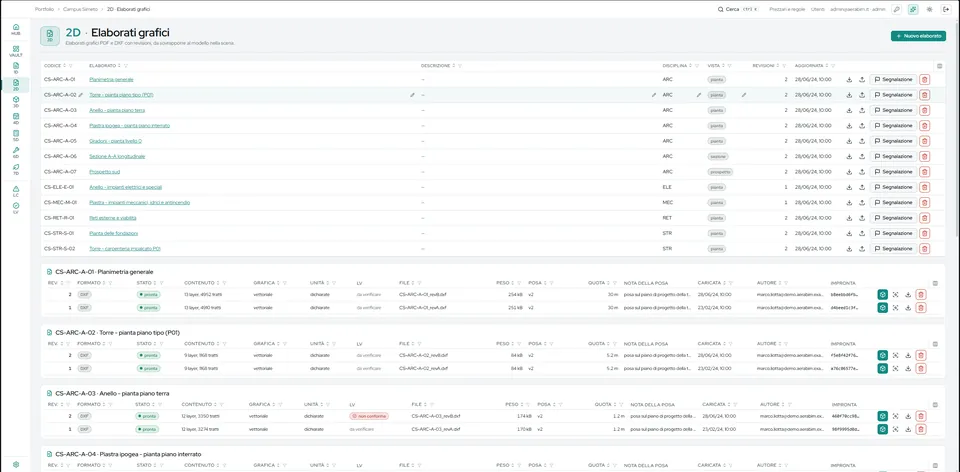This screenshot has height=472, width=960.
Task: Show CS-ARC-A-03_revB.dxf in 3D scene
Action: click(x=882, y=416)
